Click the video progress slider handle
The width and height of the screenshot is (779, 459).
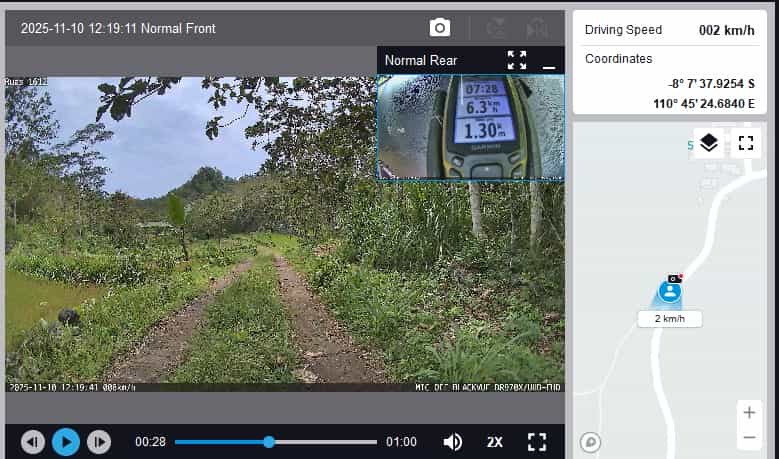point(269,441)
